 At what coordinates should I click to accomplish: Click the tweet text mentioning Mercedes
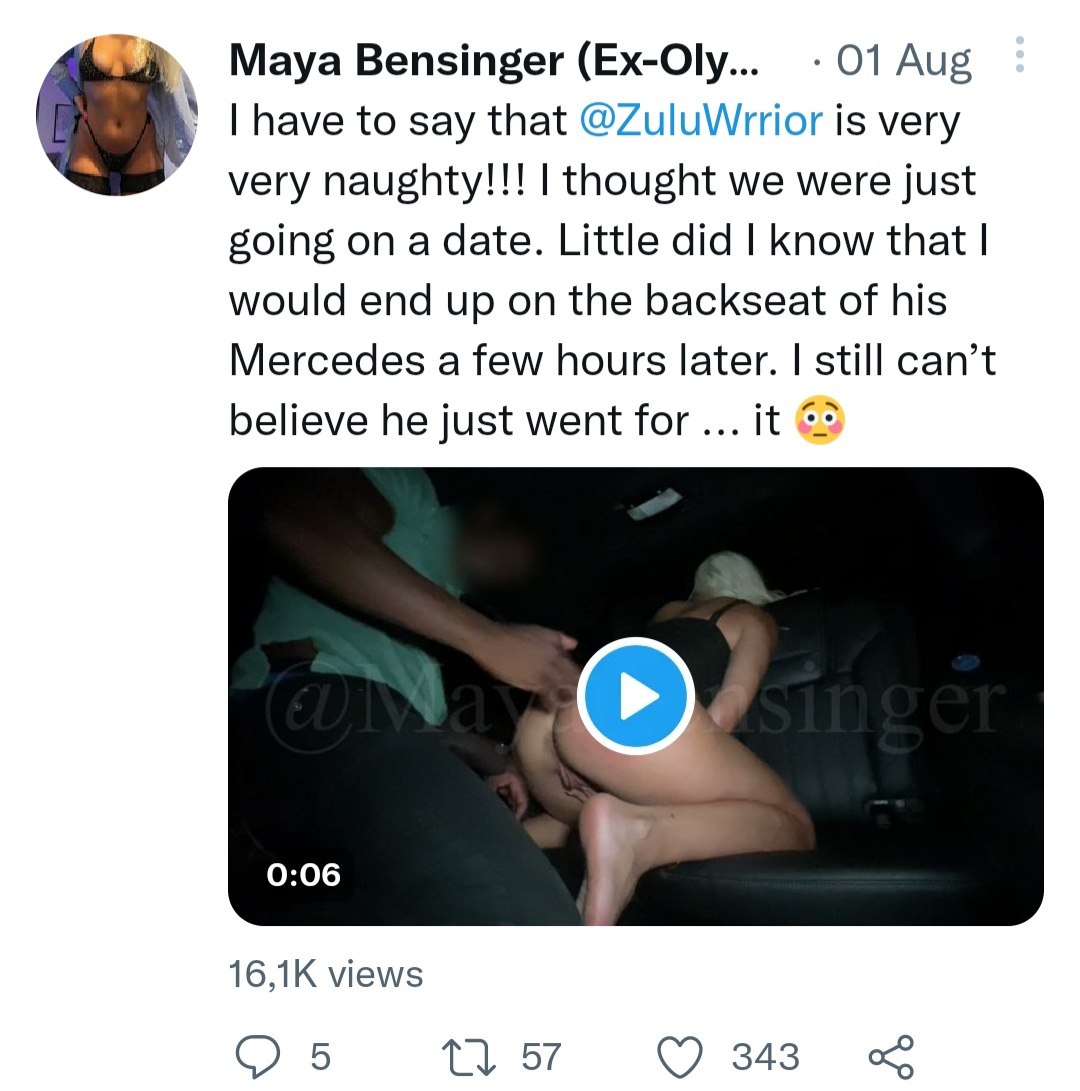pos(330,361)
